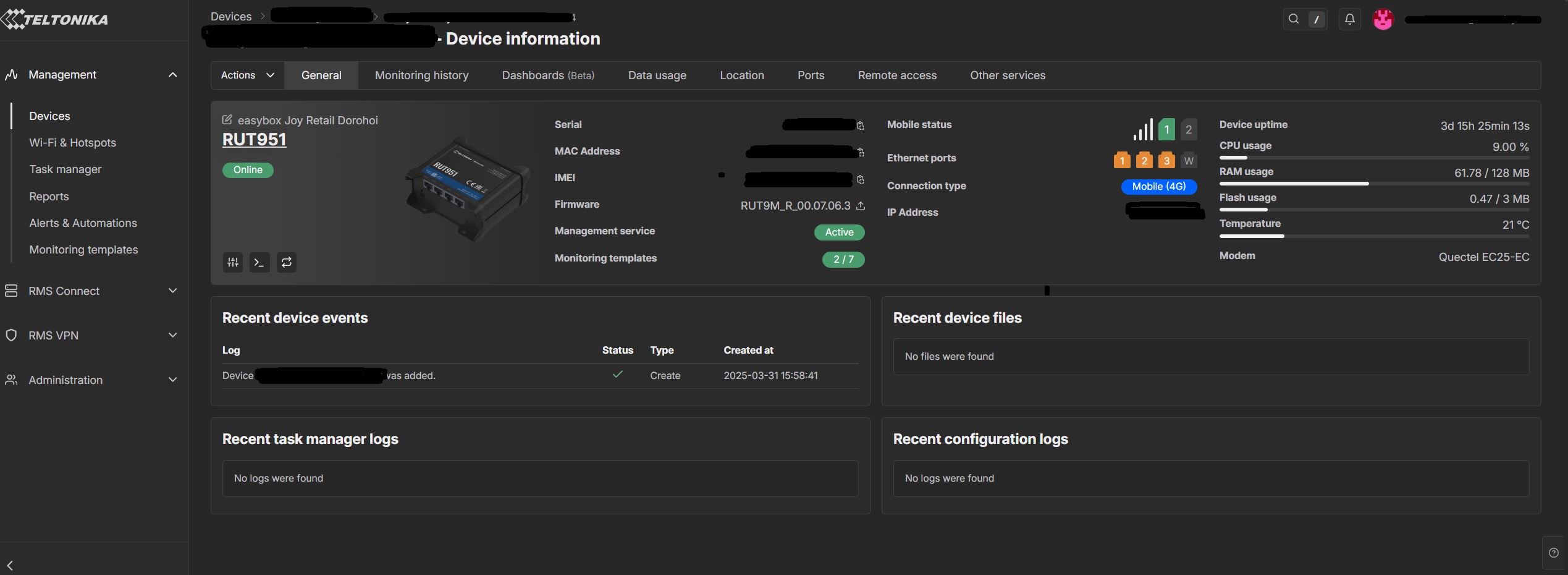Open the Dashboards (Beta) tab
1568x575 pixels.
click(x=548, y=75)
